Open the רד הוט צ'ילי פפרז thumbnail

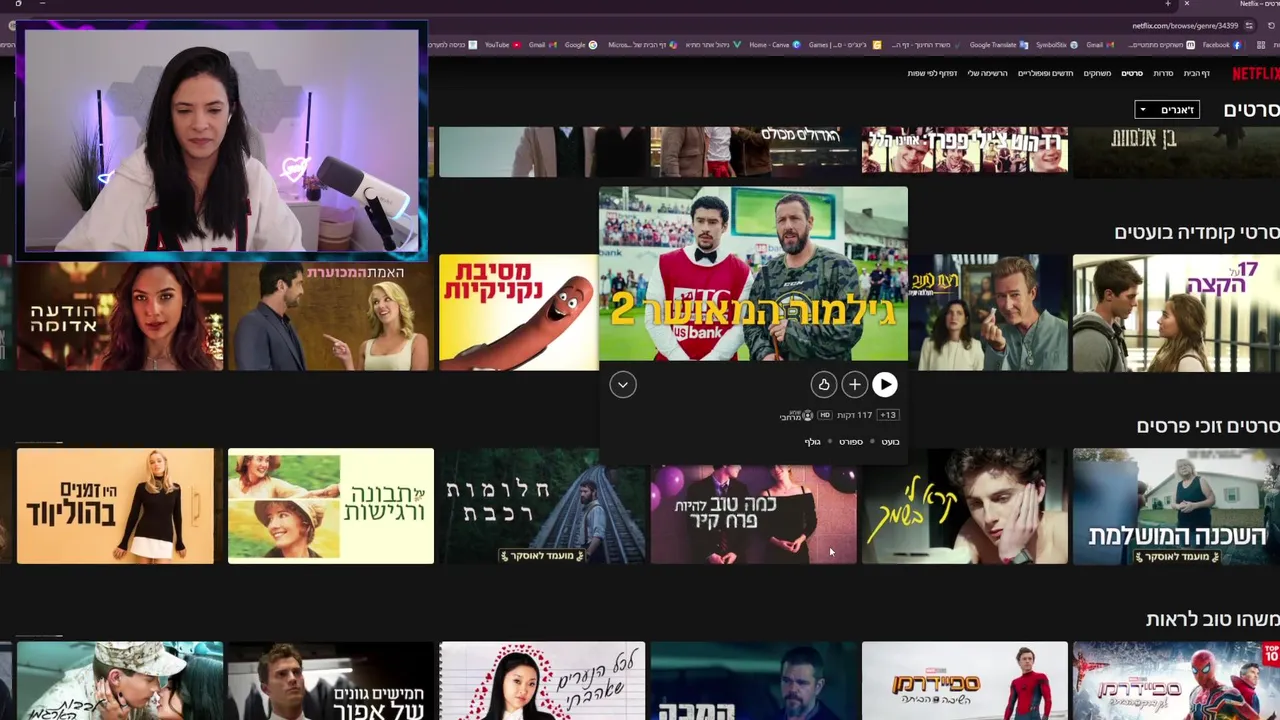tap(965, 149)
